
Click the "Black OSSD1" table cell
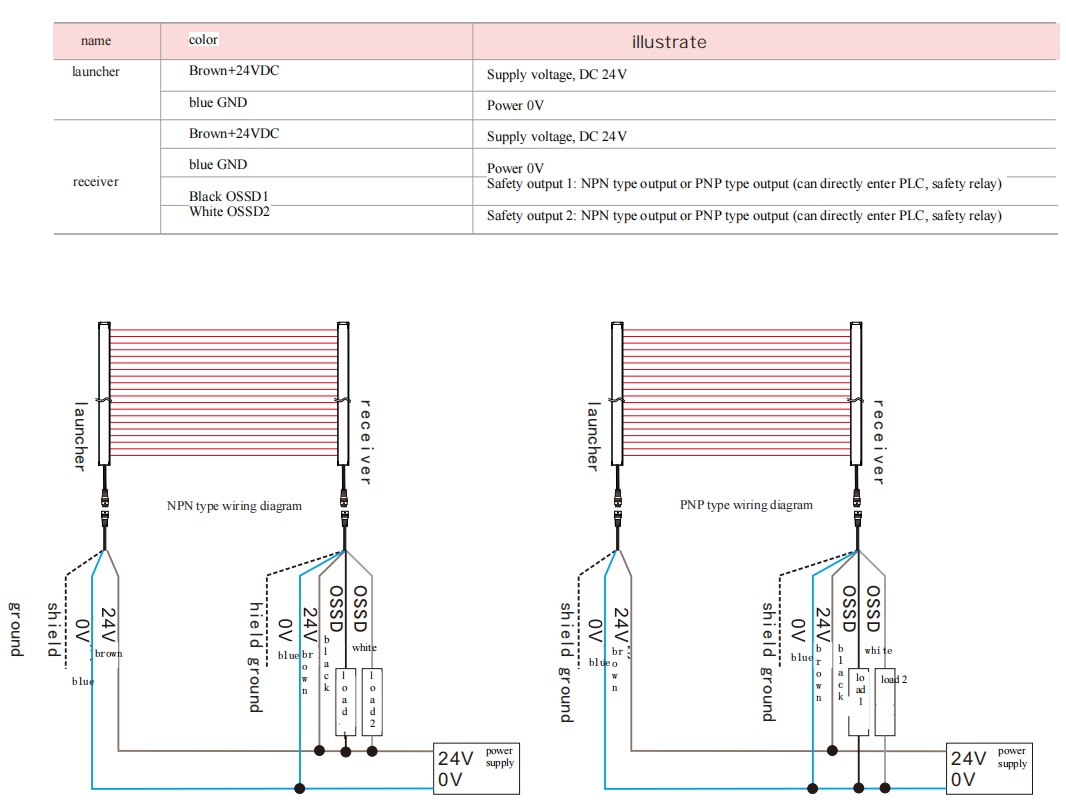point(229,196)
